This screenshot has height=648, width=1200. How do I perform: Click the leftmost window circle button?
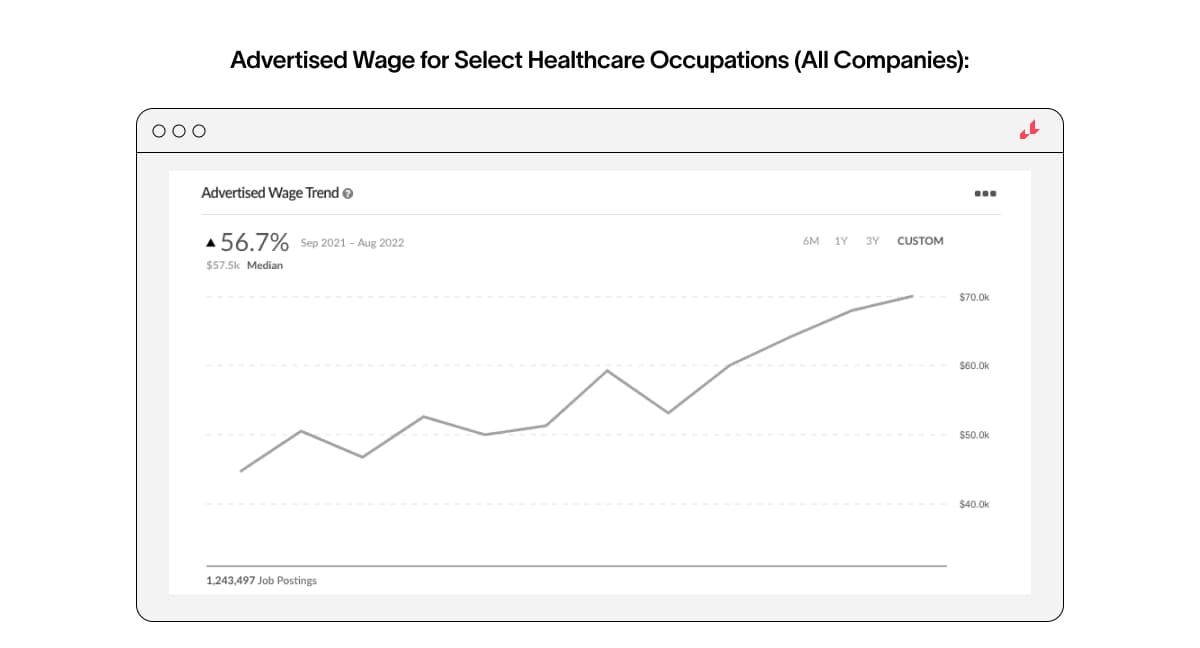click(159, 131)
